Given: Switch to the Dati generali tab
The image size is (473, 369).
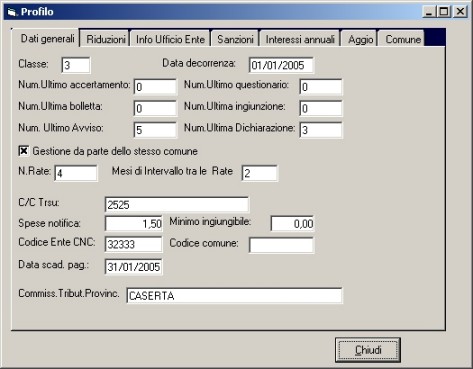Looking at the screenshot, I should (x=47, y=38).
